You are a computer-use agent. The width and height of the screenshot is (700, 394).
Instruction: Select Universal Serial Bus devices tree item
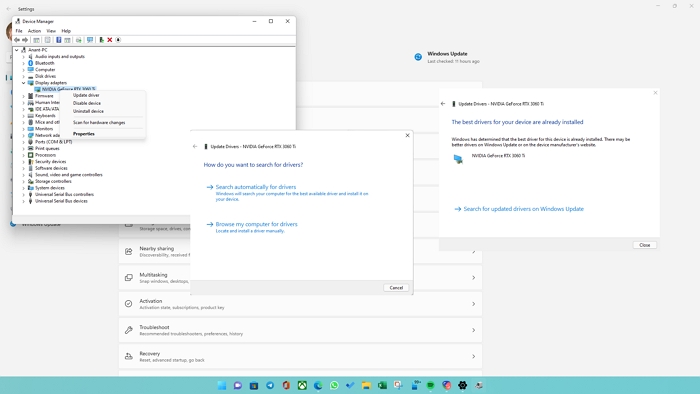point(61,201)
